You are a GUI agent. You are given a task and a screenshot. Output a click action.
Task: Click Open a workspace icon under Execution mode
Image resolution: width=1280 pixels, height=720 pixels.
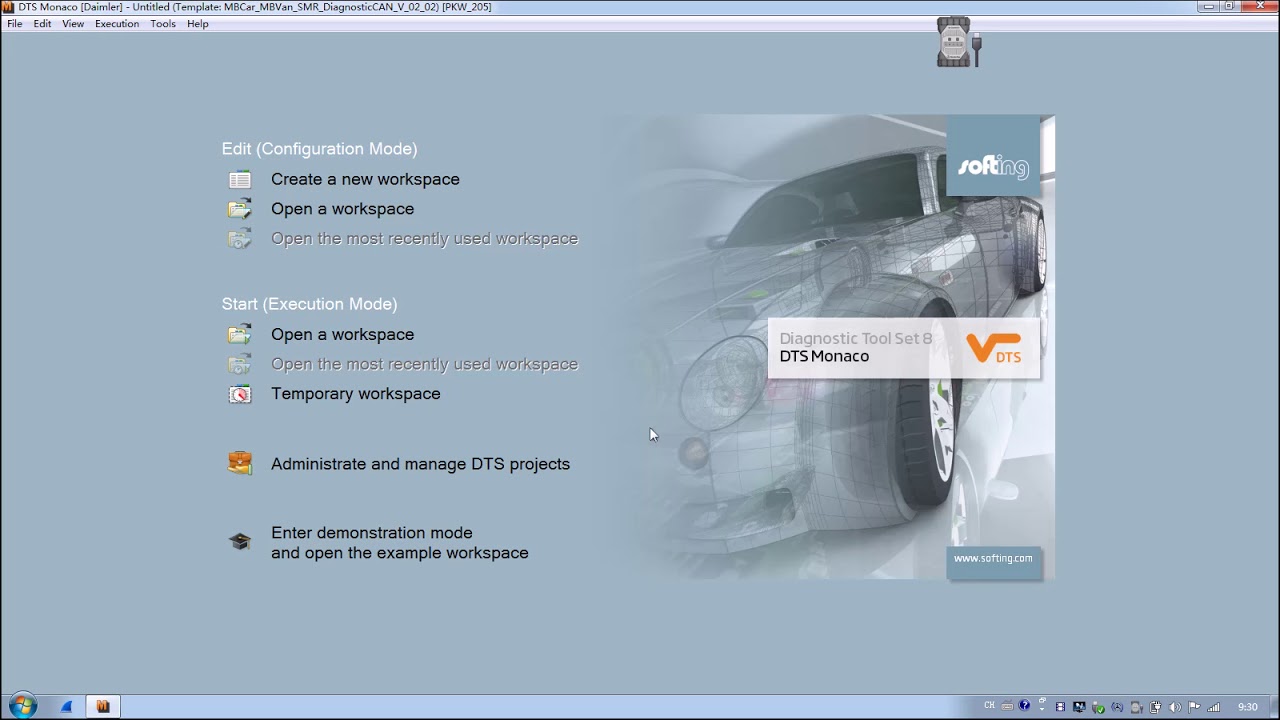[x=240, y=335]
